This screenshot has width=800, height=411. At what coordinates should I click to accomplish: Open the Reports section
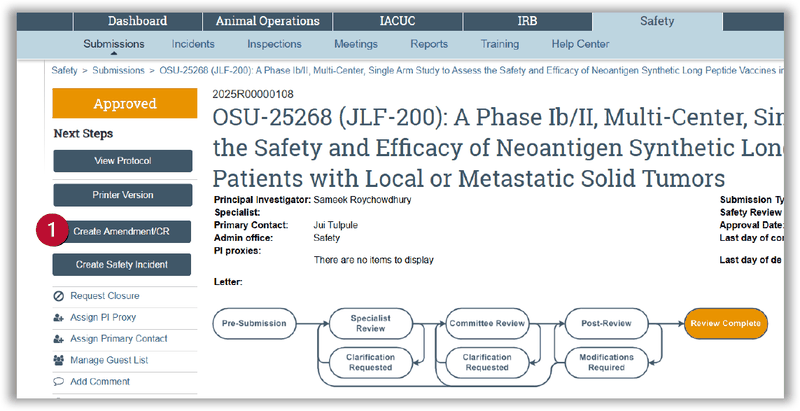click(x=429, y=44)
